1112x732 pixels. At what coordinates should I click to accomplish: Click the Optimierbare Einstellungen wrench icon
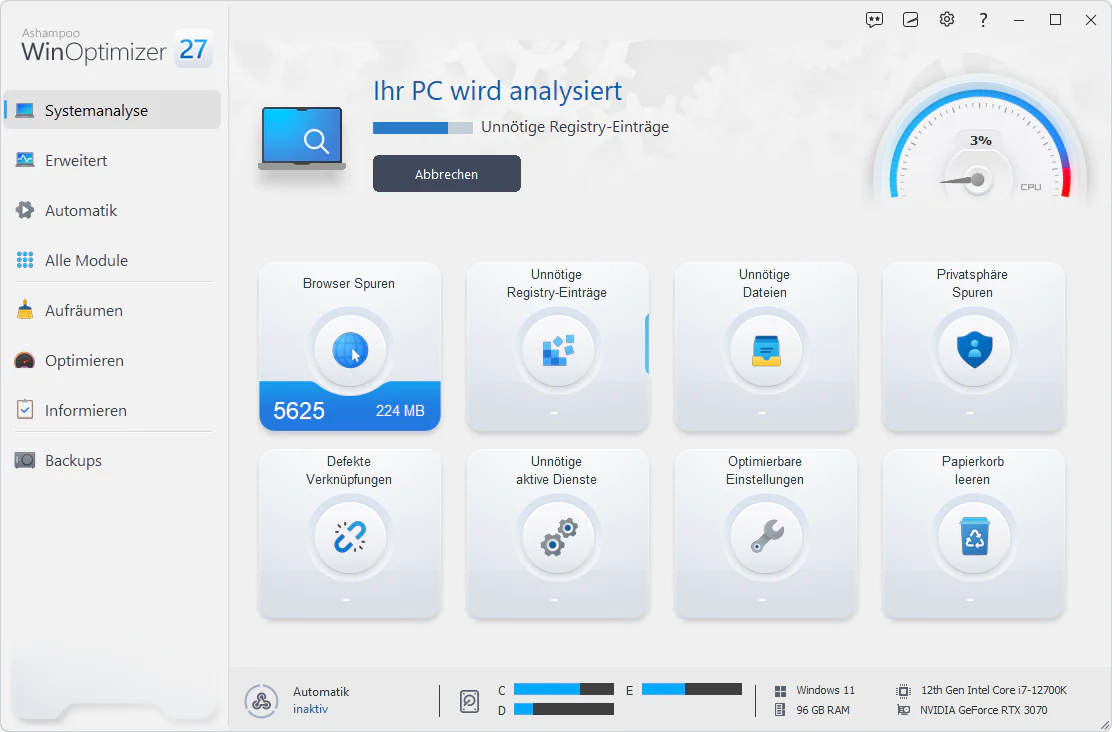point(766,537)
